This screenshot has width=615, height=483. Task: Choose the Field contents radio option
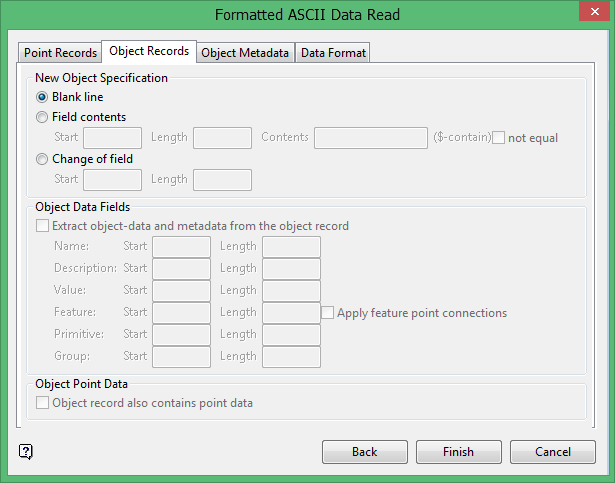point(42,117)
